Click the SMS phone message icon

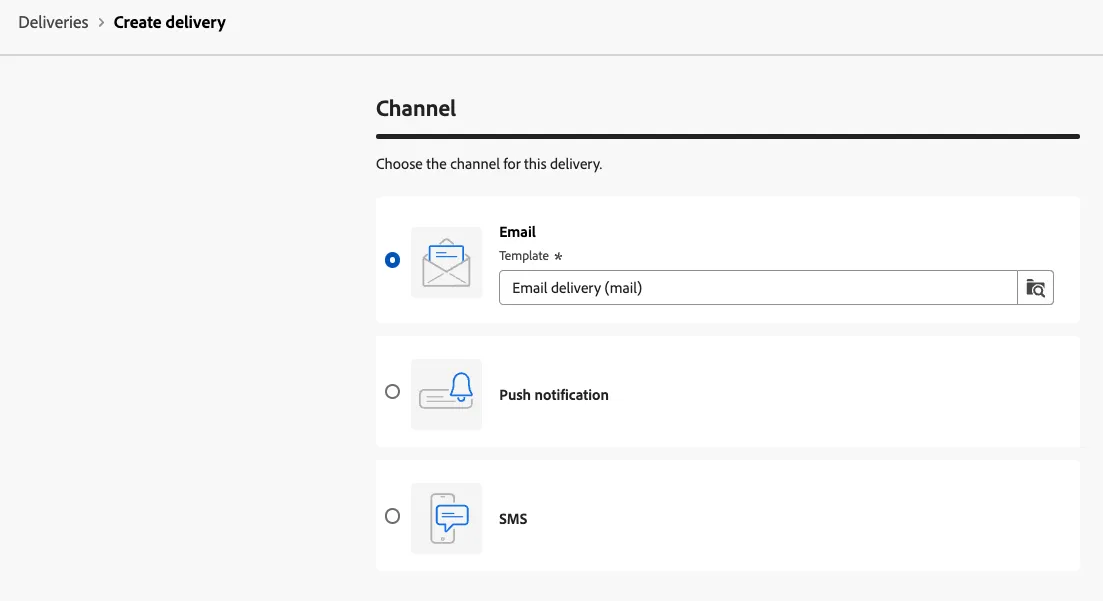[x=447, y=519]
